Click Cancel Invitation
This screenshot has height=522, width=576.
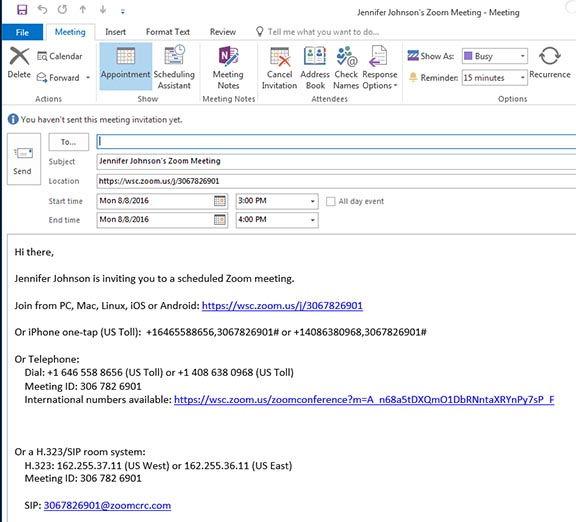pos(279,68)
